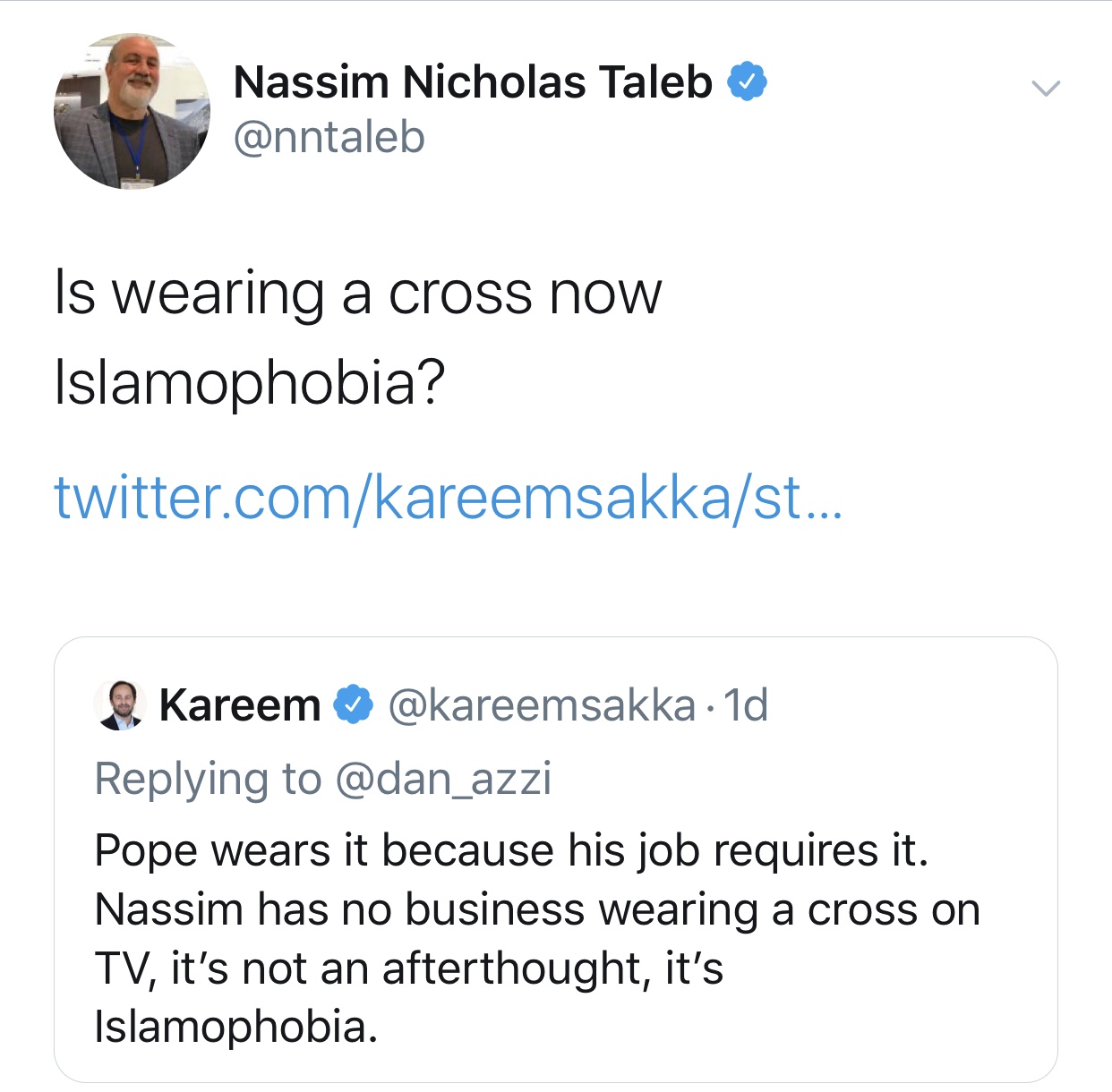Screen dimensions: 1112x1092
Task: Click the word 'Islamophobia?' in main tweet
Action: 250,382
